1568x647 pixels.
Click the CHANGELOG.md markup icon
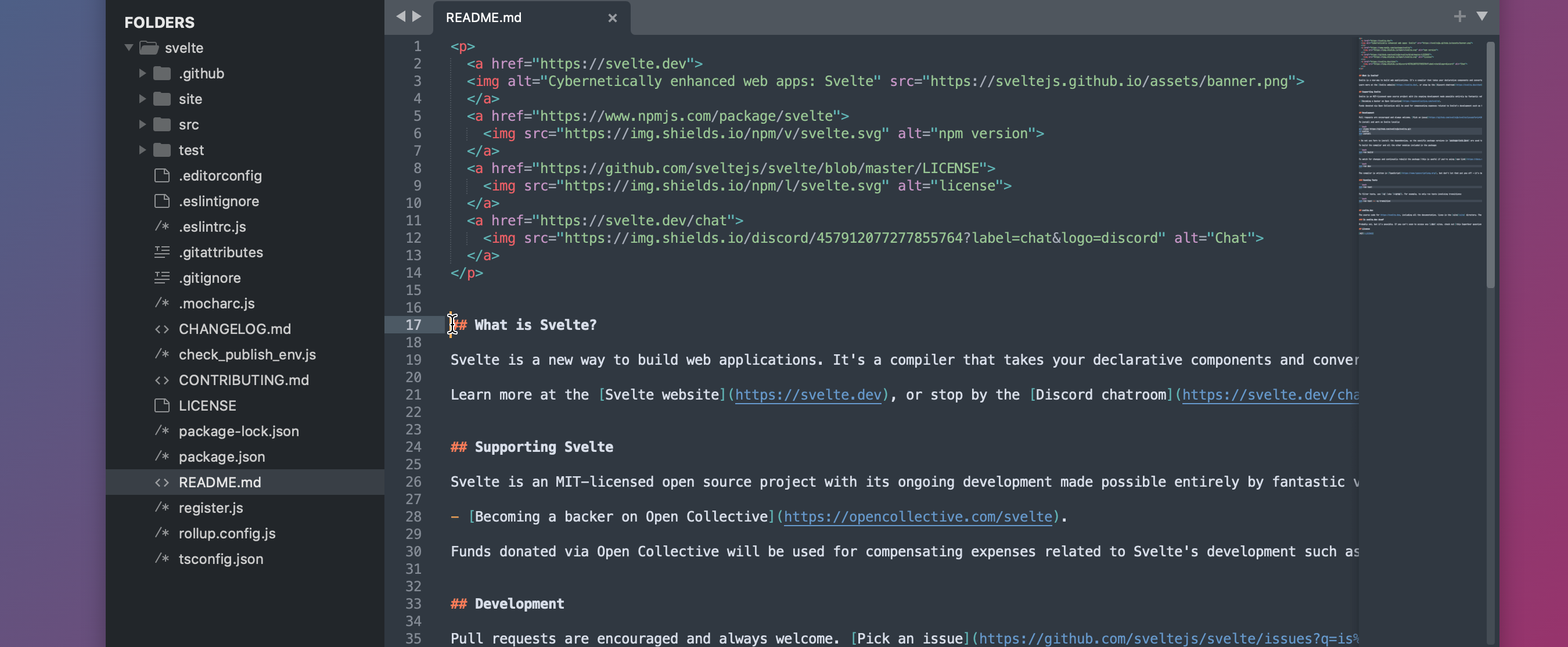pyautogui.click(x=162, y=329)
